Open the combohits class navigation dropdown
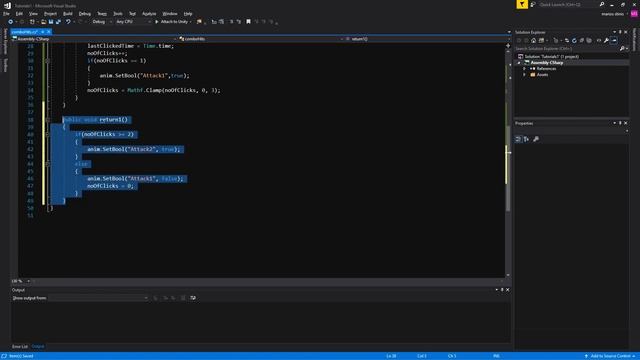The image size is (640, 360). pos(261,39)
